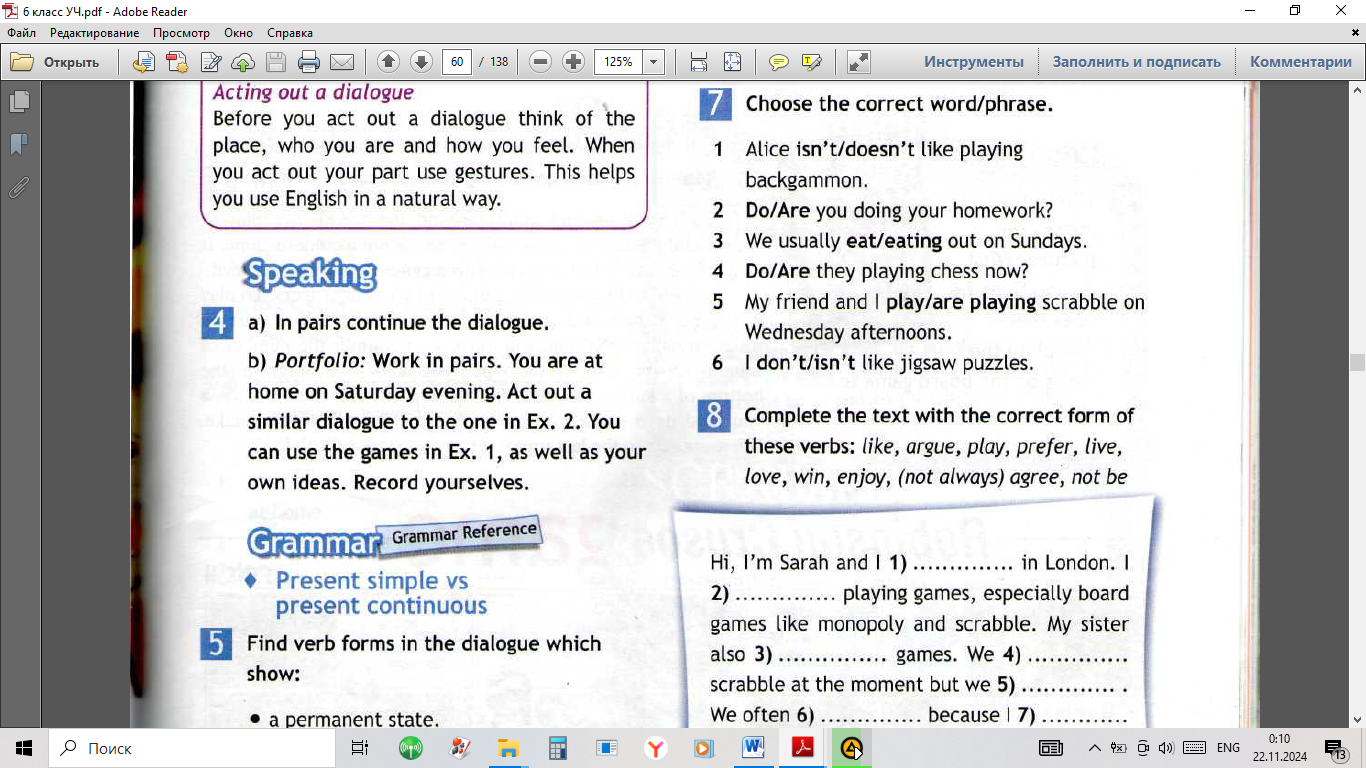Click the vertical scrollbar thumb
The image size is (1366, 768).
[x=1357, y=362]
